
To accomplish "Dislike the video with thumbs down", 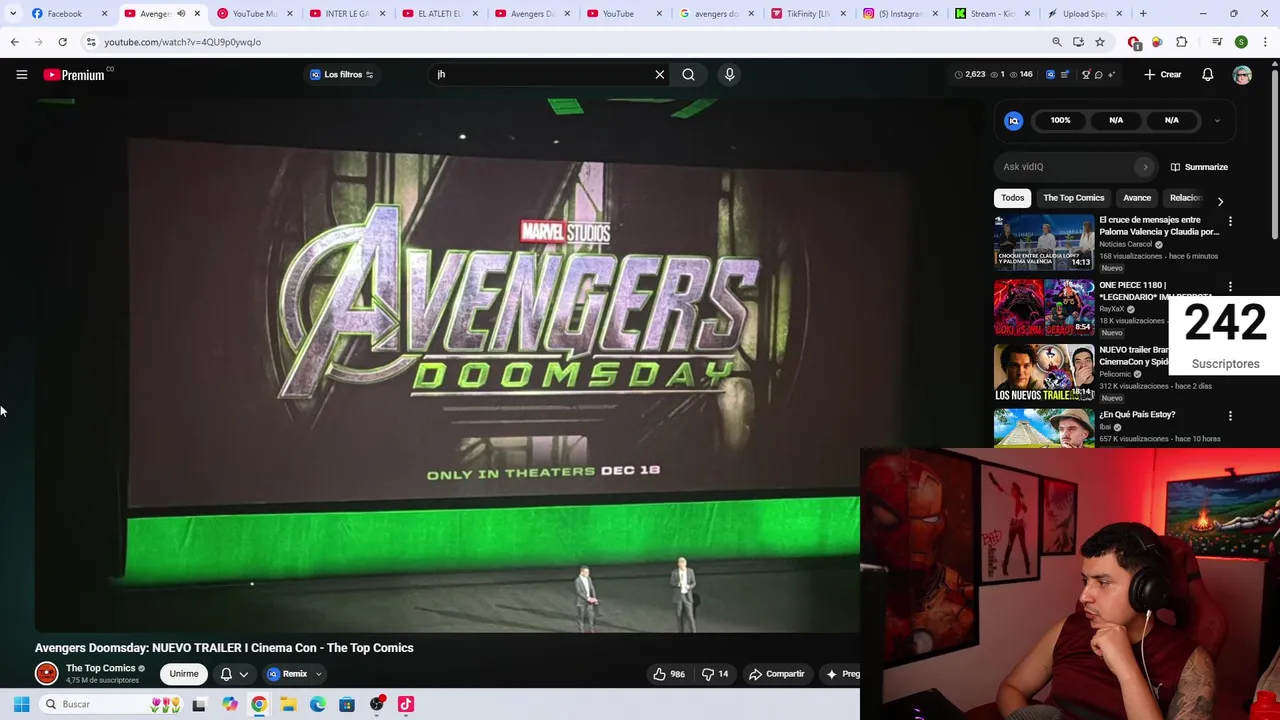I will click(x=715, y=674).
